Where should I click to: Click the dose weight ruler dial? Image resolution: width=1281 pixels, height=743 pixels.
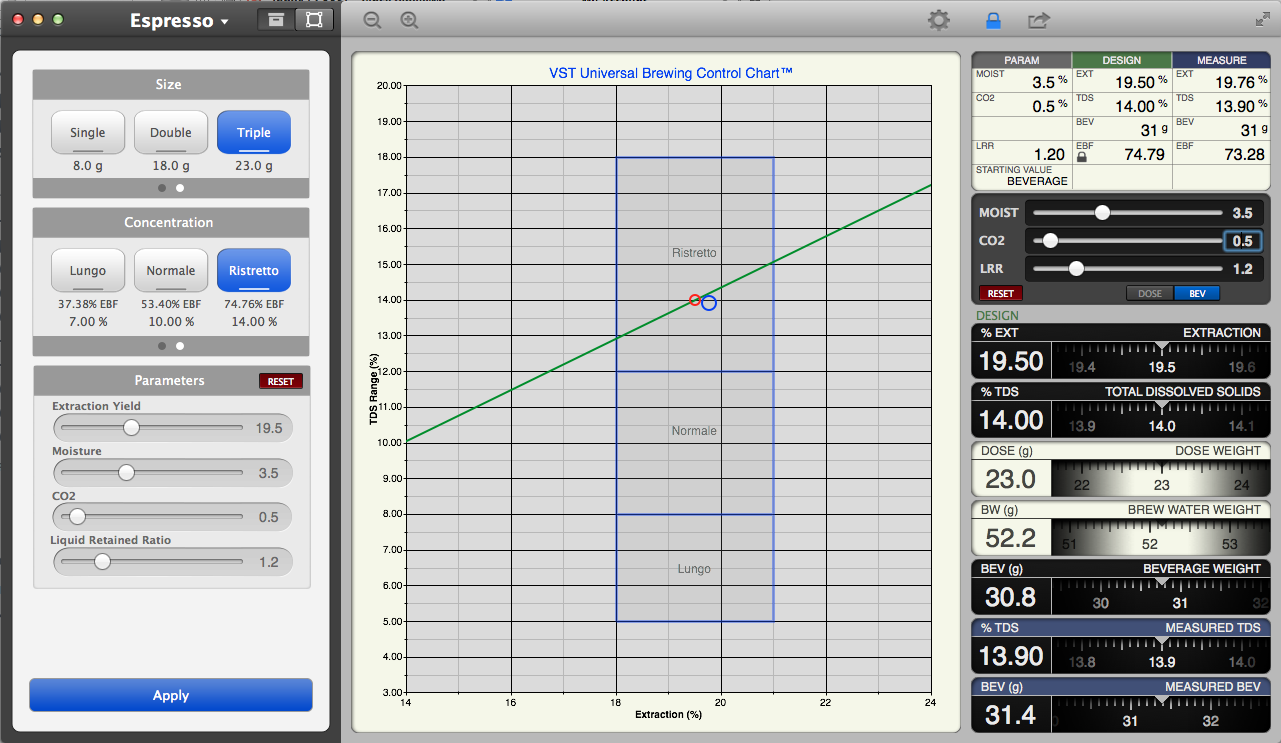pos(1161,479)
